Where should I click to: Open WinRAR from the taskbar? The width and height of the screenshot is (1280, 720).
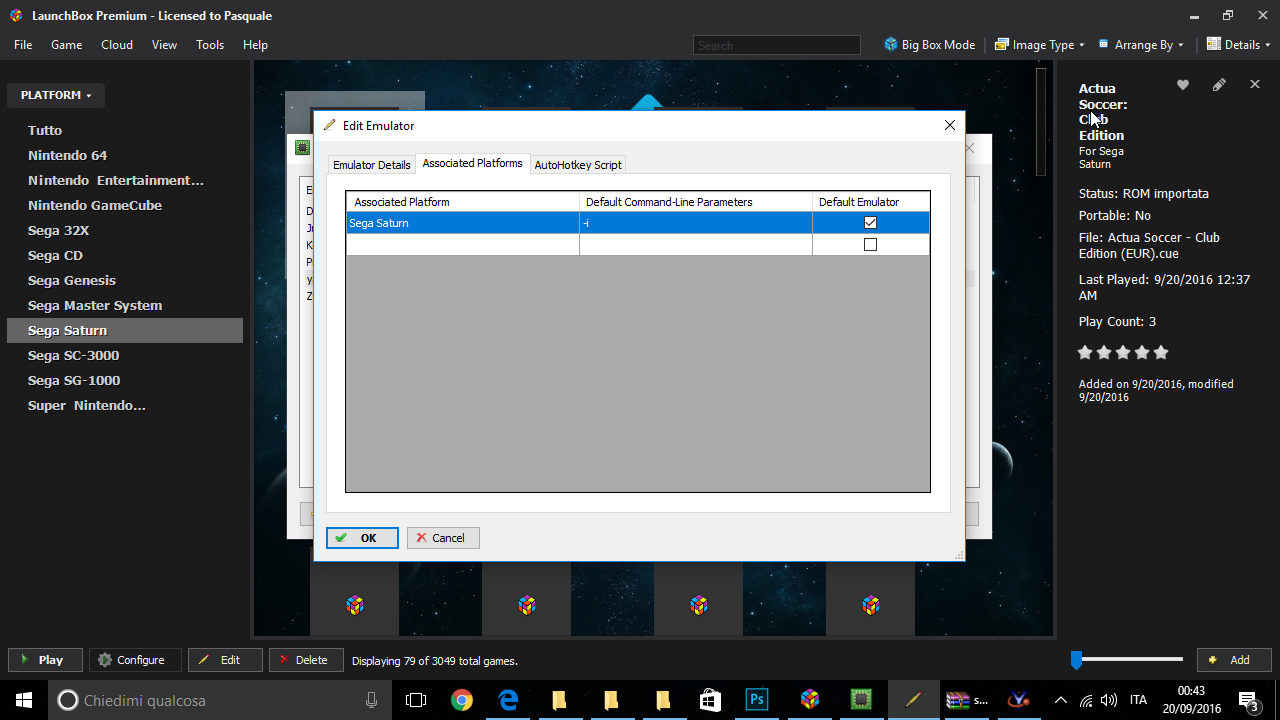click(967, 700)
